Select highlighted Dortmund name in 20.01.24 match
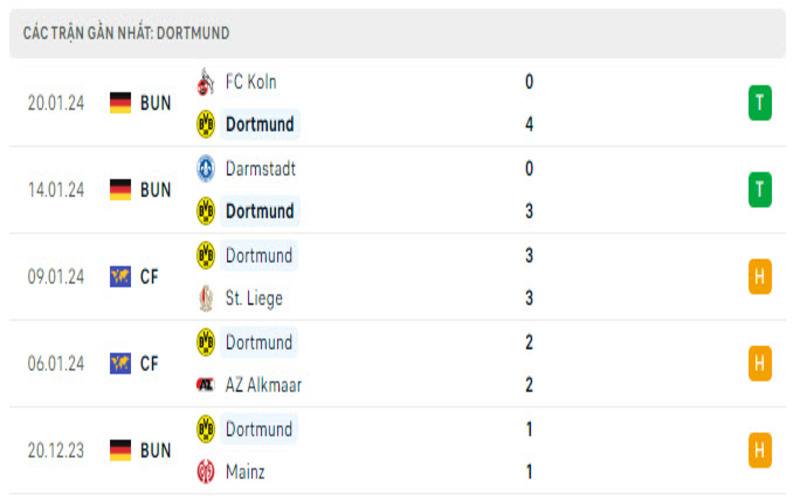Image resolution: width=800 pixels, height=500 pixels. pyautogui.click(x=260, y=125)
